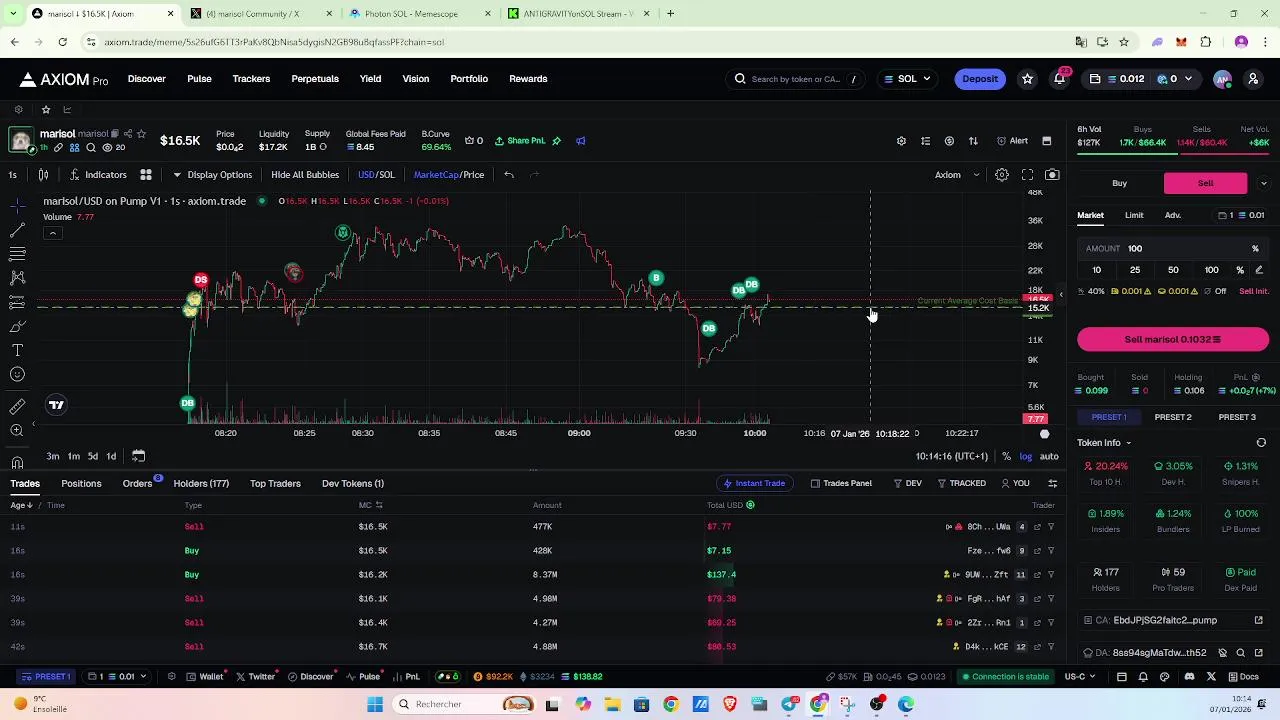This screenshot has width=1280, height=720.
Task: Toggle Instant Trade mode
Action: click(x=754, y=484)
